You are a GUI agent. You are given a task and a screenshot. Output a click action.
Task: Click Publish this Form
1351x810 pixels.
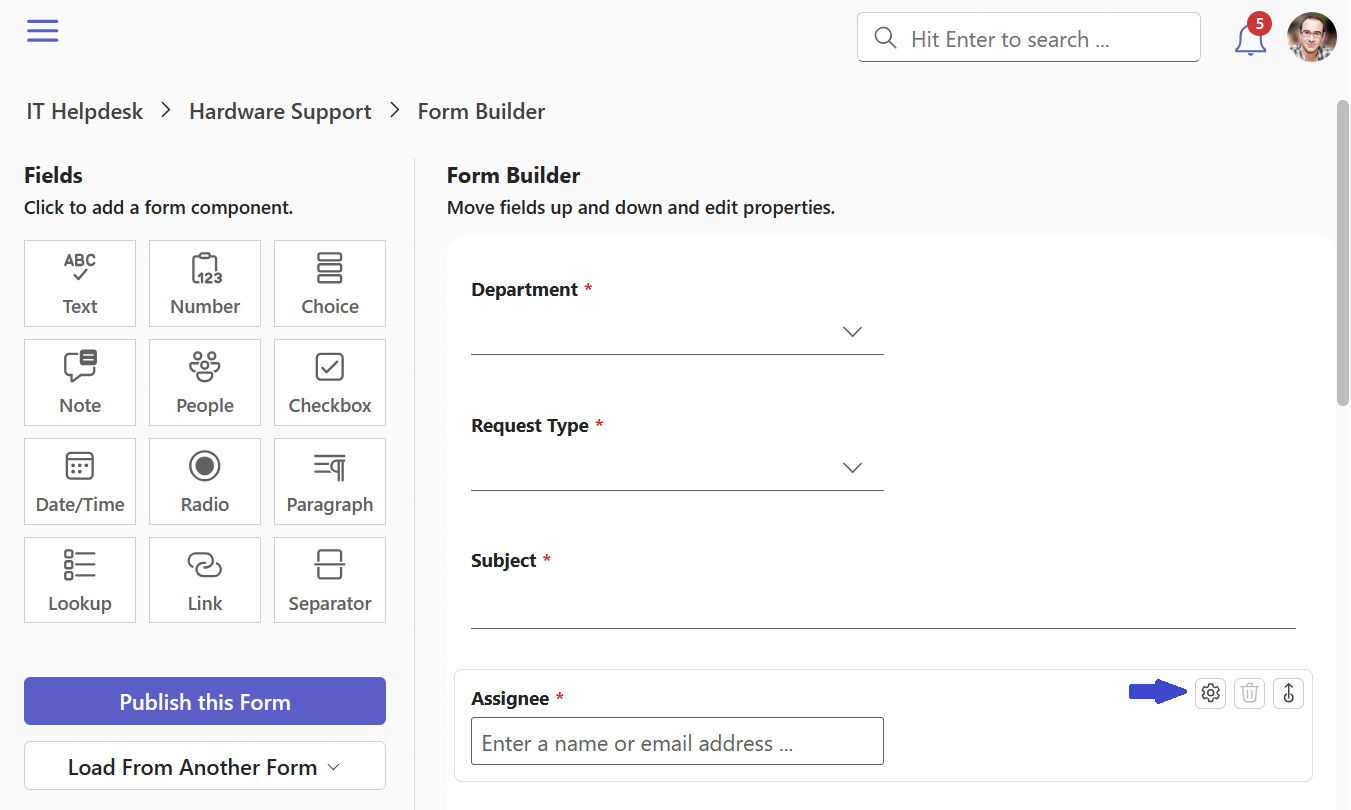(205, 701)
